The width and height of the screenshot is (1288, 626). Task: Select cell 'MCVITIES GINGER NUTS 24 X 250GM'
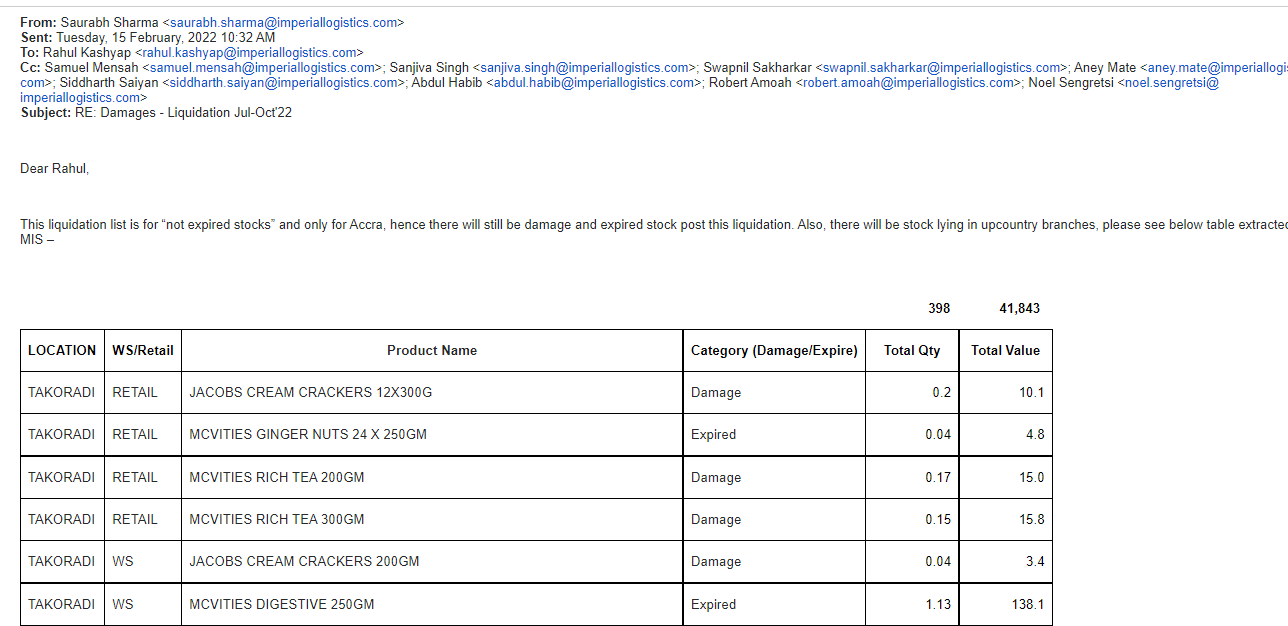pos(432,435)
